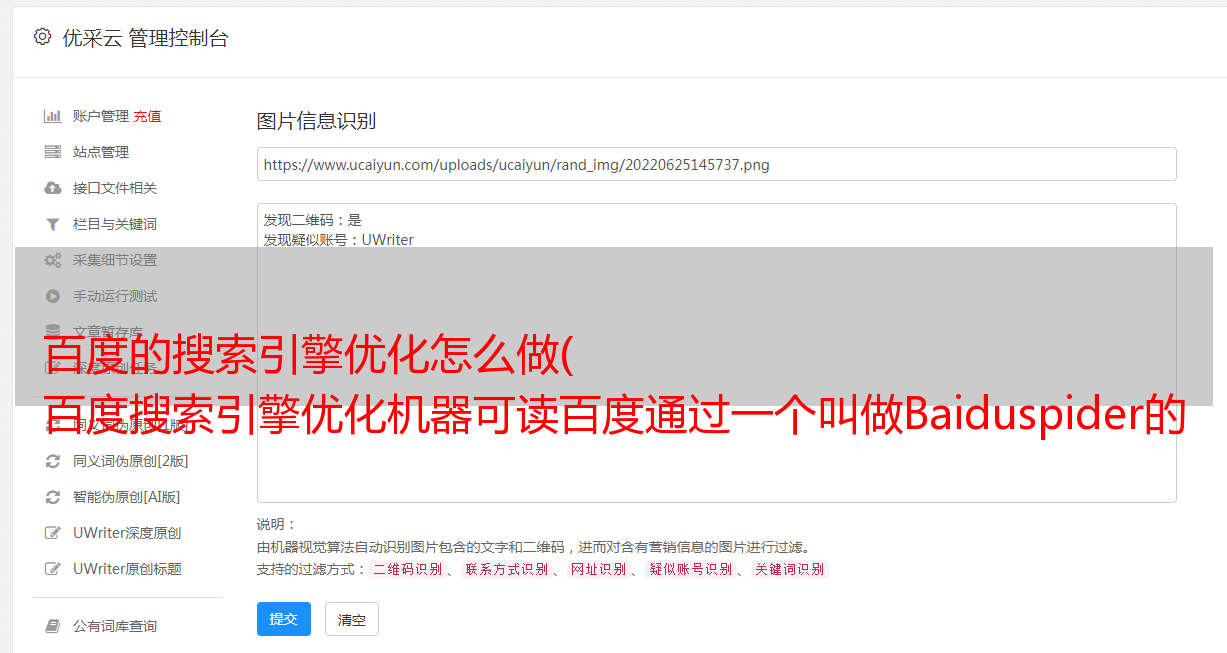Click the 二维码识别 tag

click(x=407, y=569)
